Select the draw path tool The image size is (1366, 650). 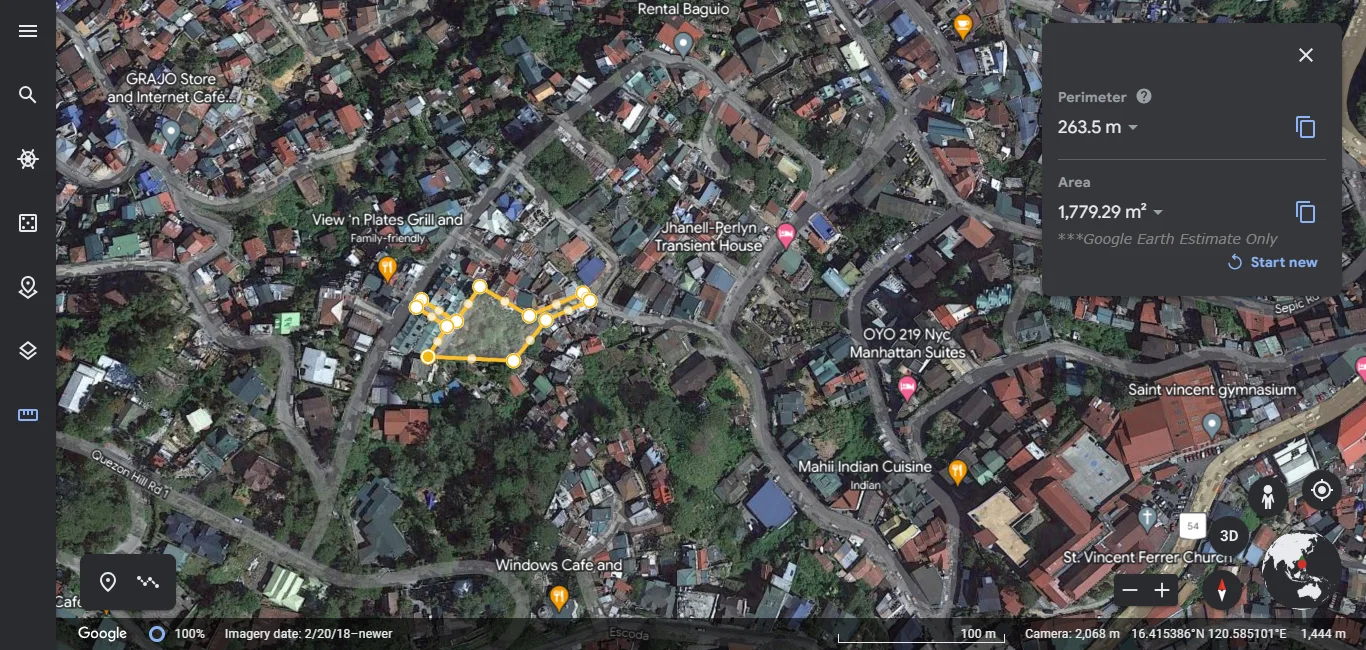[147, 582]
